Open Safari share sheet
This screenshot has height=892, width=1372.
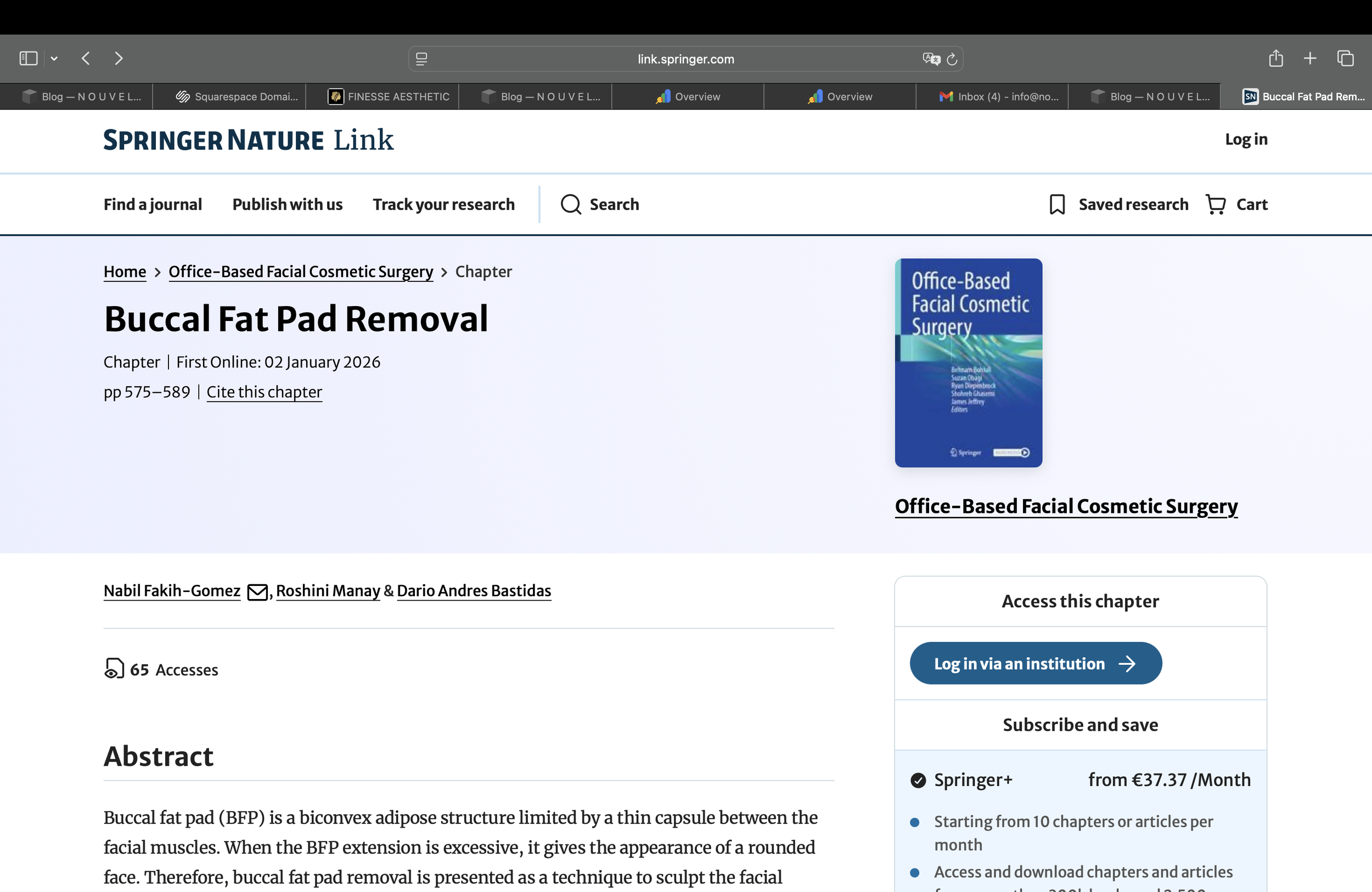click(x=1276, y=58)
